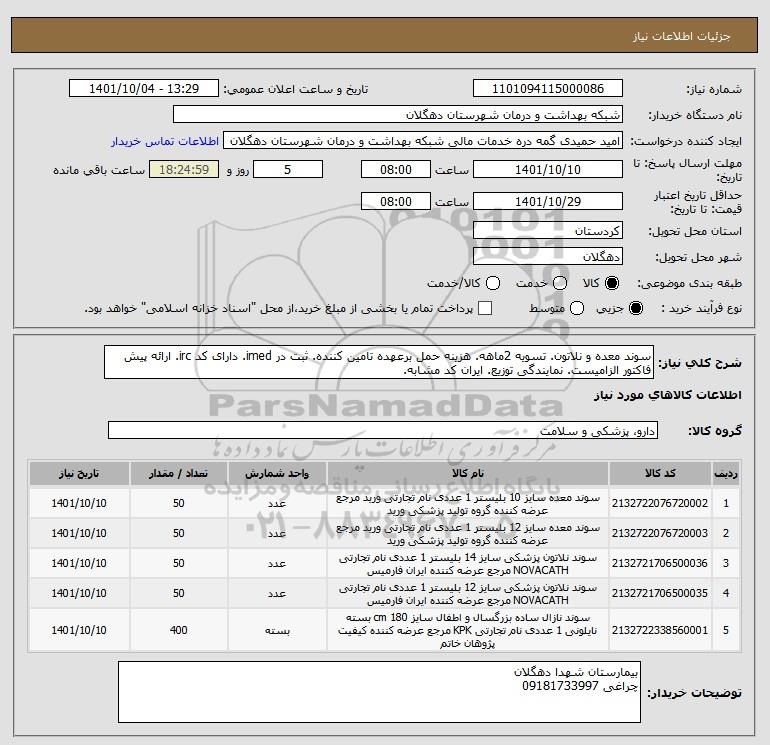Click the general need description text box
Screen dimensions: 770x745
pyautogui.click(x=379, y=362)
